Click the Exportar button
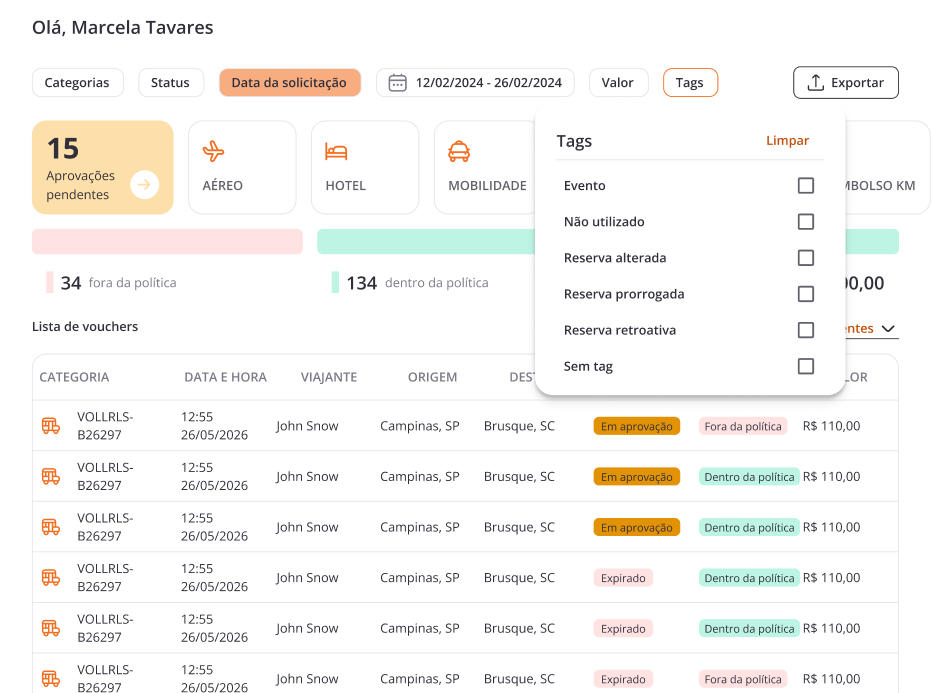Screen dimensions: 932x693 pyautogui.click(x=846, y=83)
